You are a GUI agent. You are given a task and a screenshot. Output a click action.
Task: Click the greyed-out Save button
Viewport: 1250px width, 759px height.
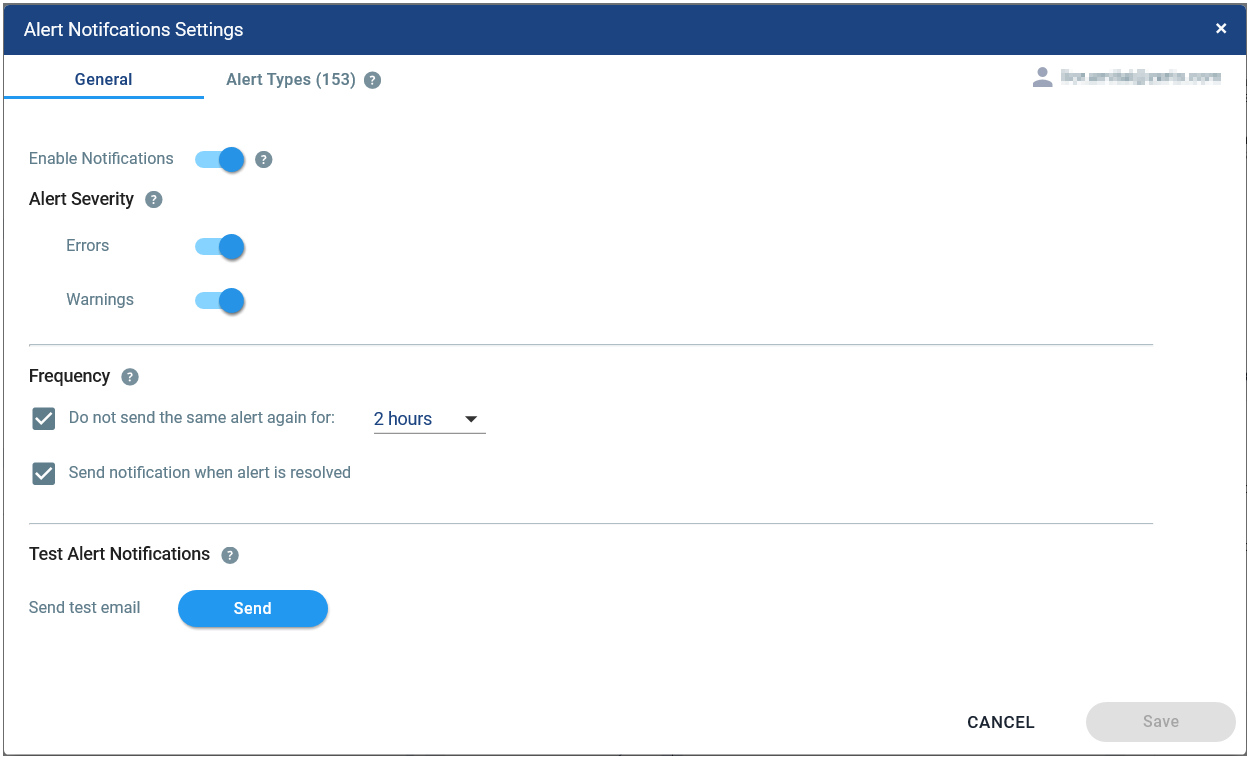pyautogui.click(x=1161, y=722)
